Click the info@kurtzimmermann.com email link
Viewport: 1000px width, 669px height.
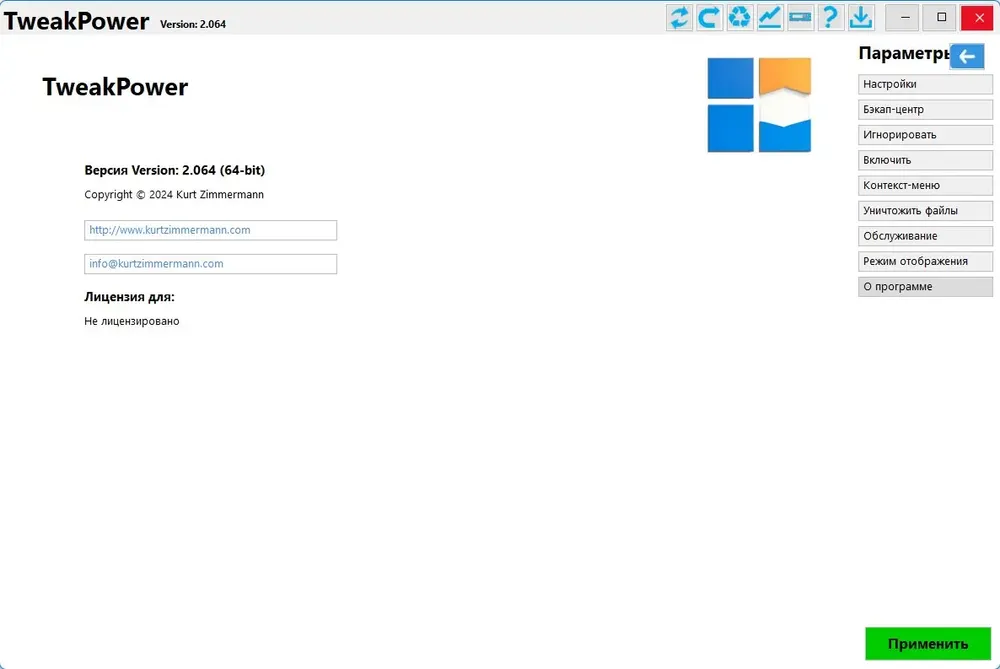pos(210,264)
